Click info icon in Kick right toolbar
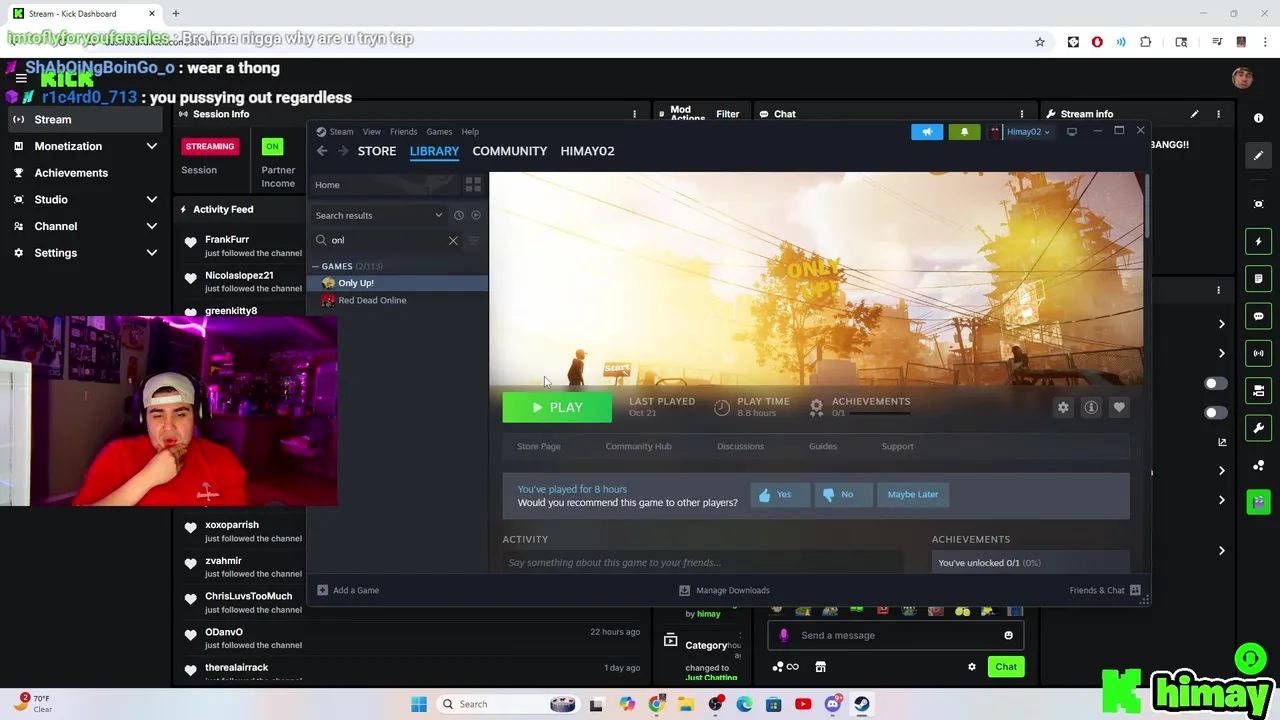The height and width of the screenshot is (720, 1280). (1258, 118)
